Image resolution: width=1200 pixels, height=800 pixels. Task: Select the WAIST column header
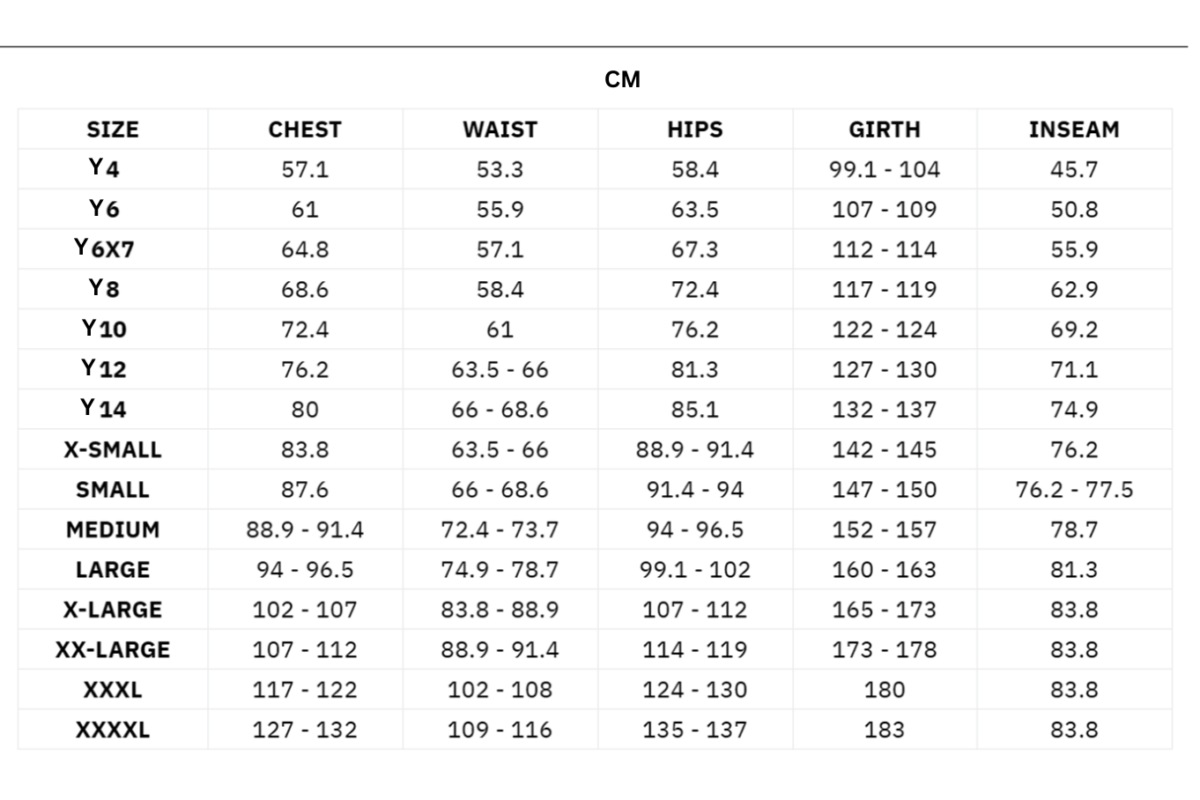pos(500,130)
